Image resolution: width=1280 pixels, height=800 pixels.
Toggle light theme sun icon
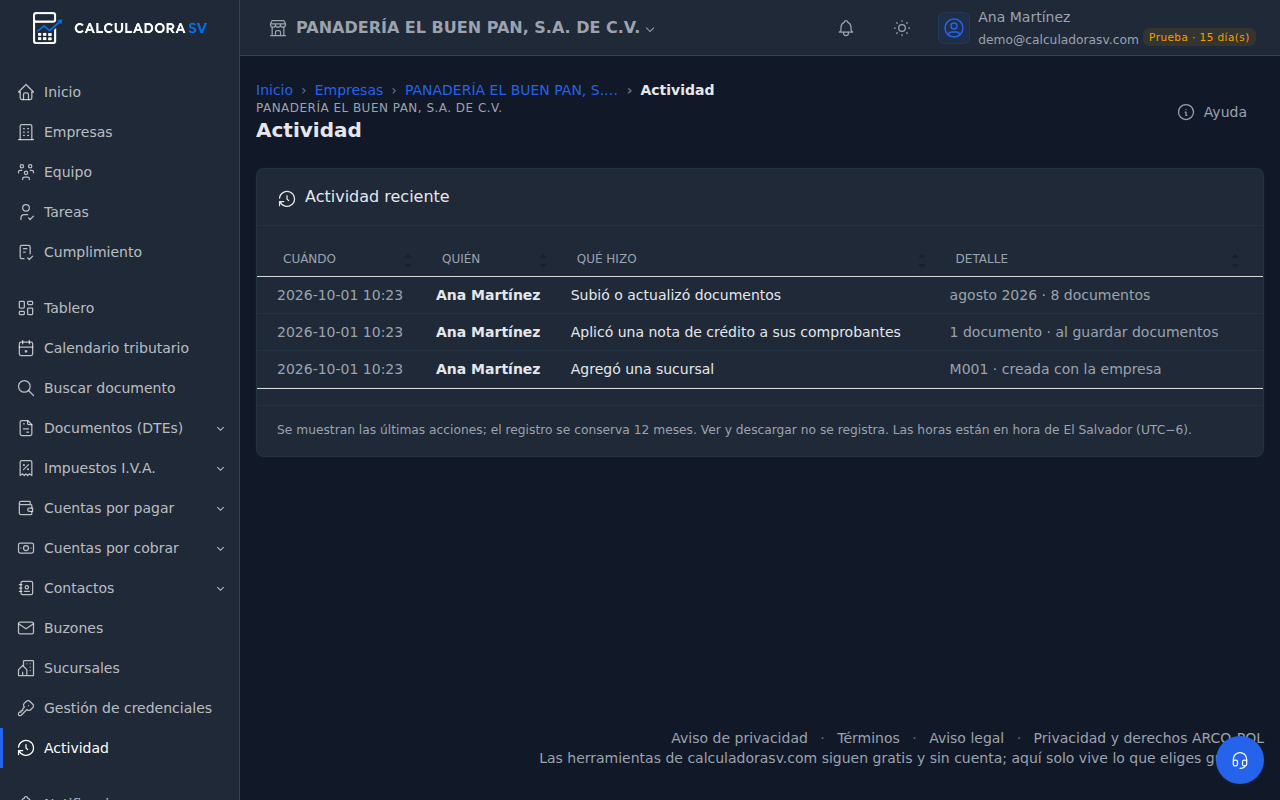(x=902, y=28)
